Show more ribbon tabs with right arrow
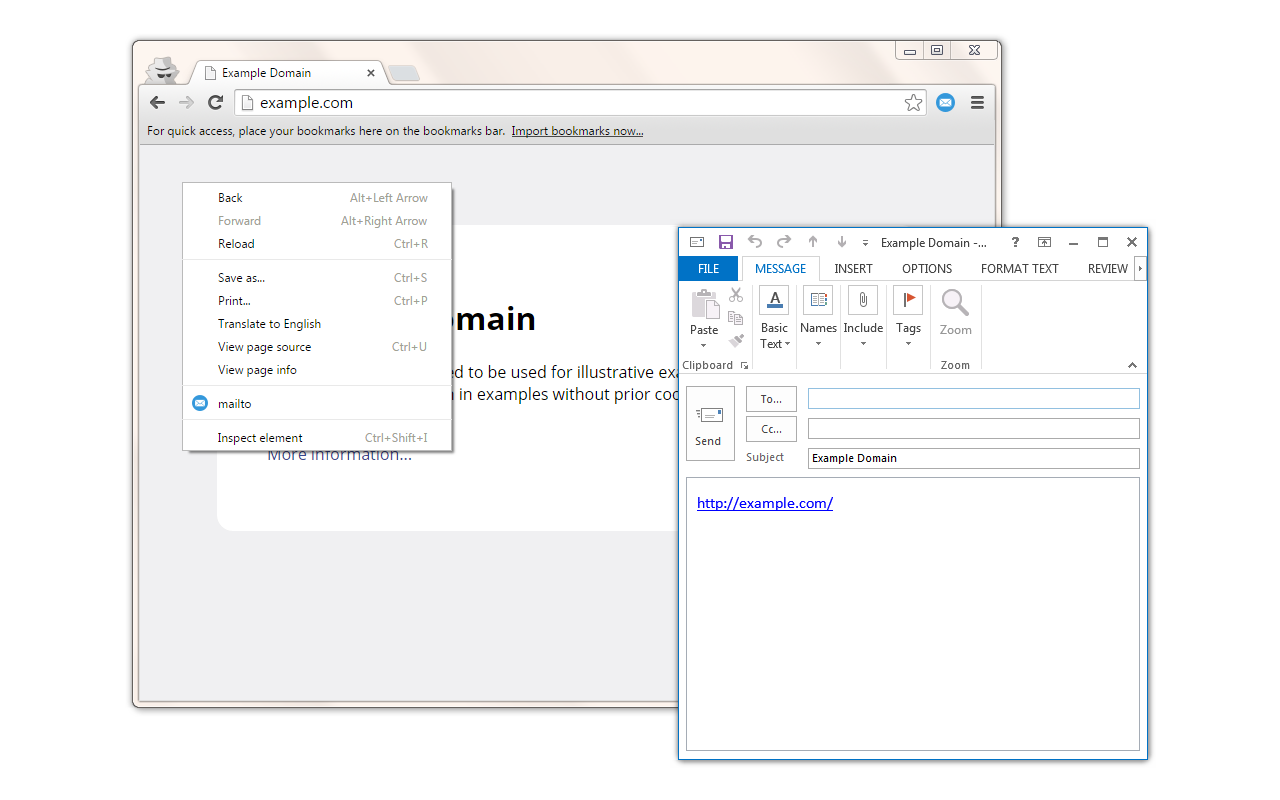This screenshot has width=1280, height=800. [1140, 268]
